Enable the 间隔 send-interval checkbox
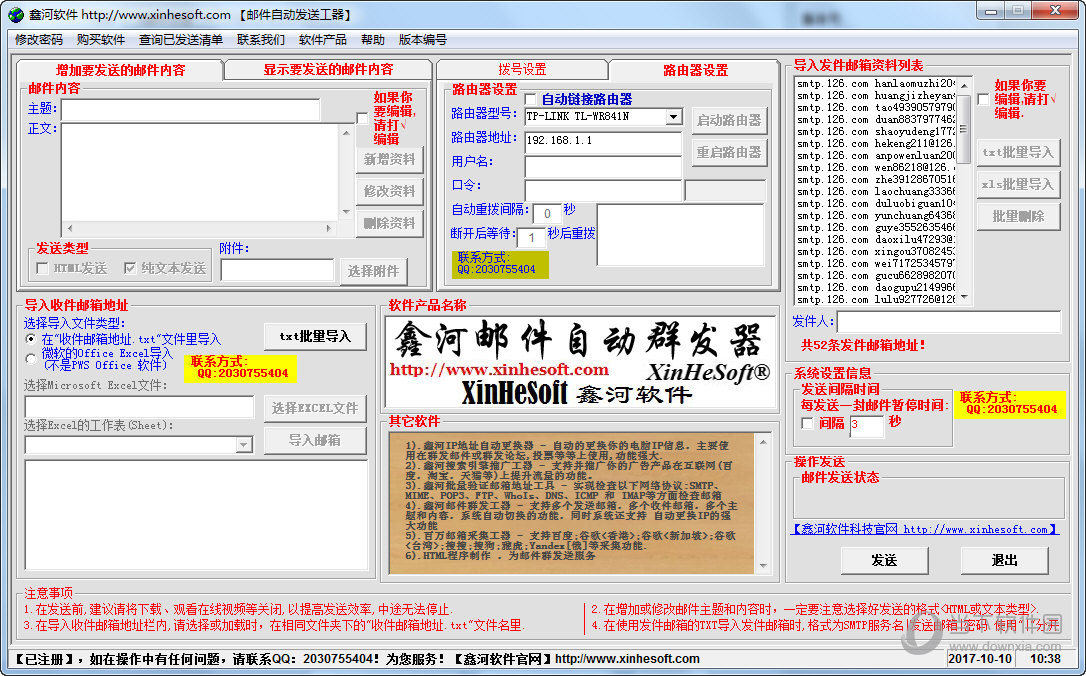Screen dimensions: 1086x676 [807, 422]
